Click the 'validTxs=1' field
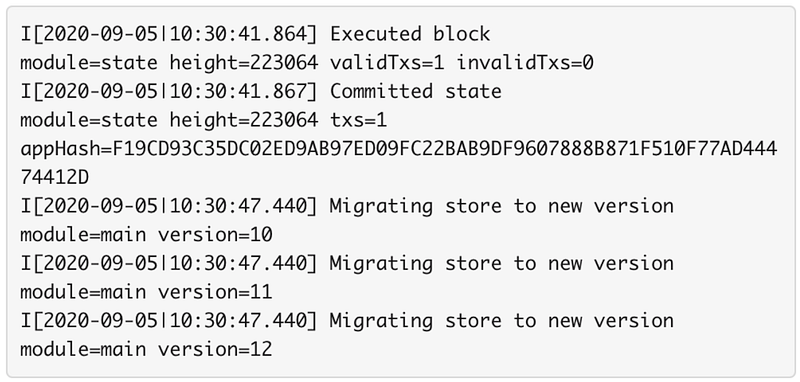 coord(387,63)
